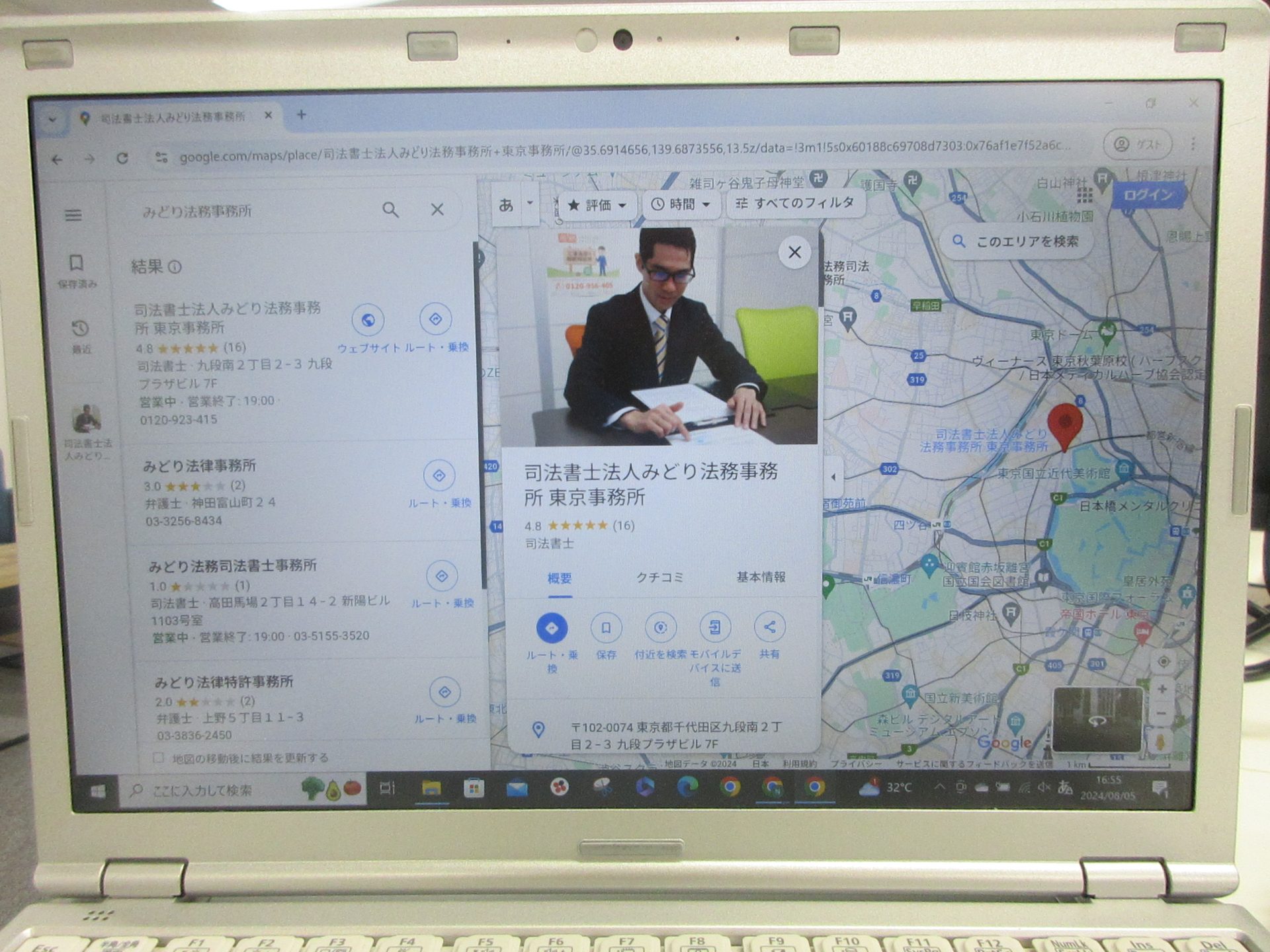Open the Mail app from taskbar
The width and height of the screenshot is (1270, 952).
click(x=517, y=788)
